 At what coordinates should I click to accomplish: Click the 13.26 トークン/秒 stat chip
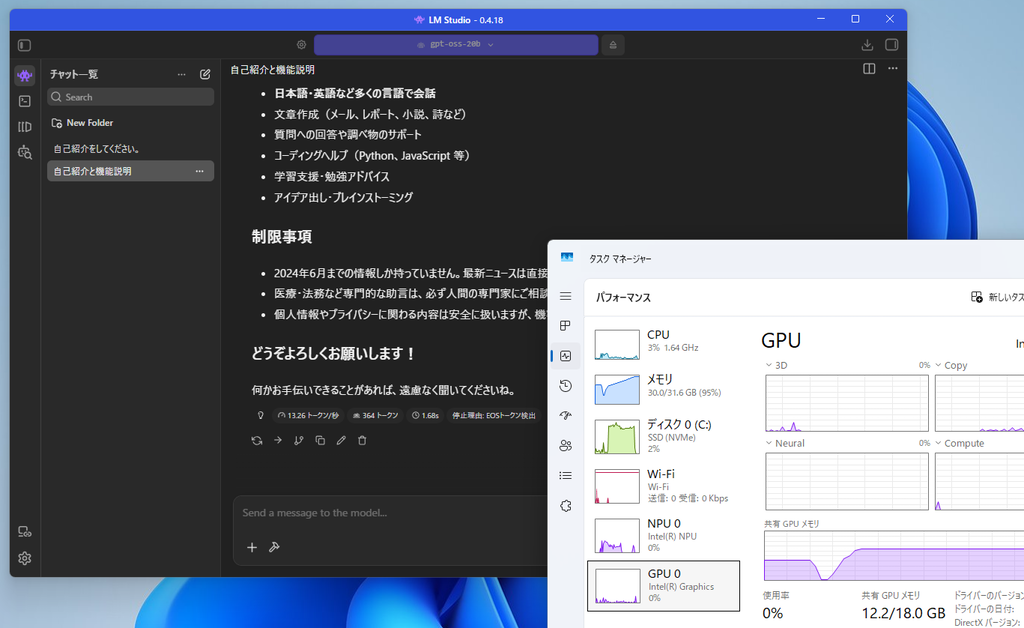point(308,415)
